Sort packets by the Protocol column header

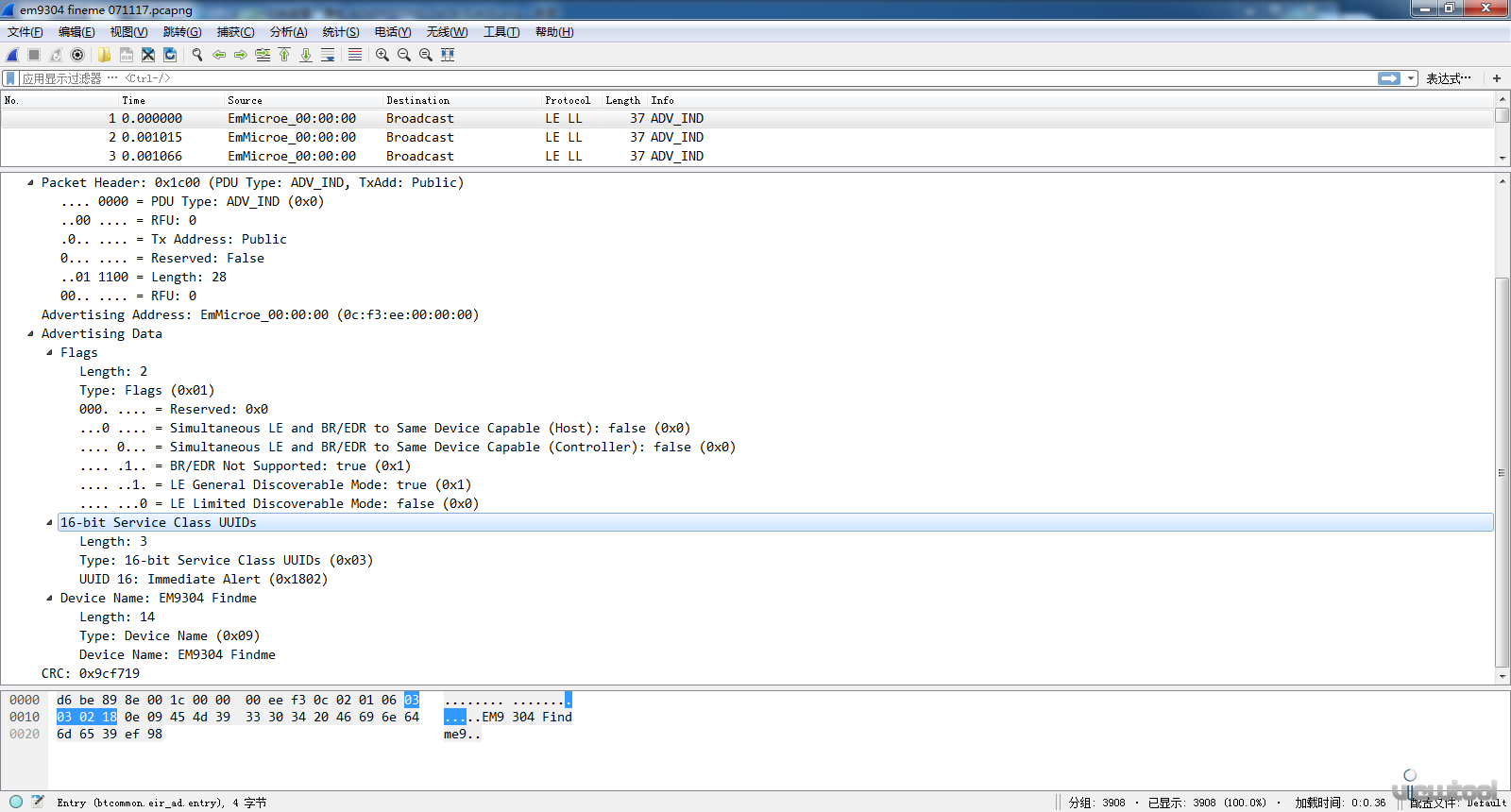click(x=571, y=100)
